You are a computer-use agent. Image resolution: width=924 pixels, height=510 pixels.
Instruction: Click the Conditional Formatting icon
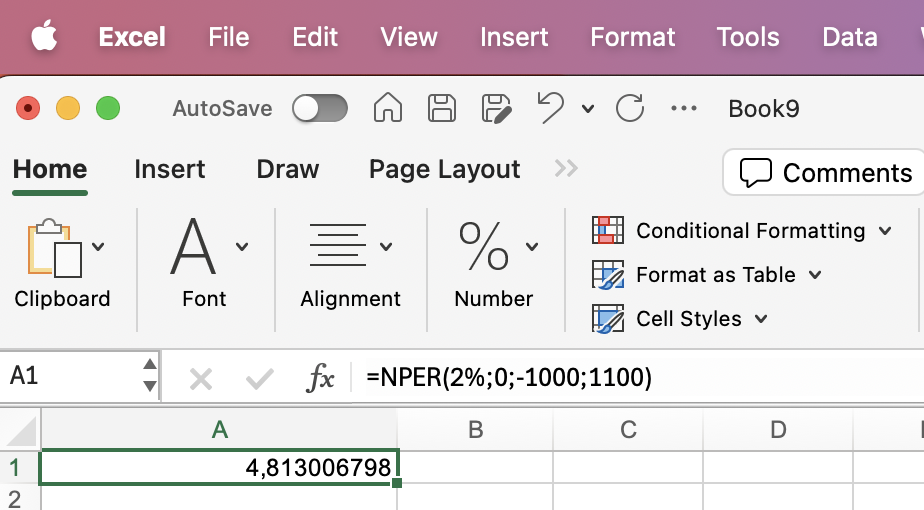pos(608,230)
